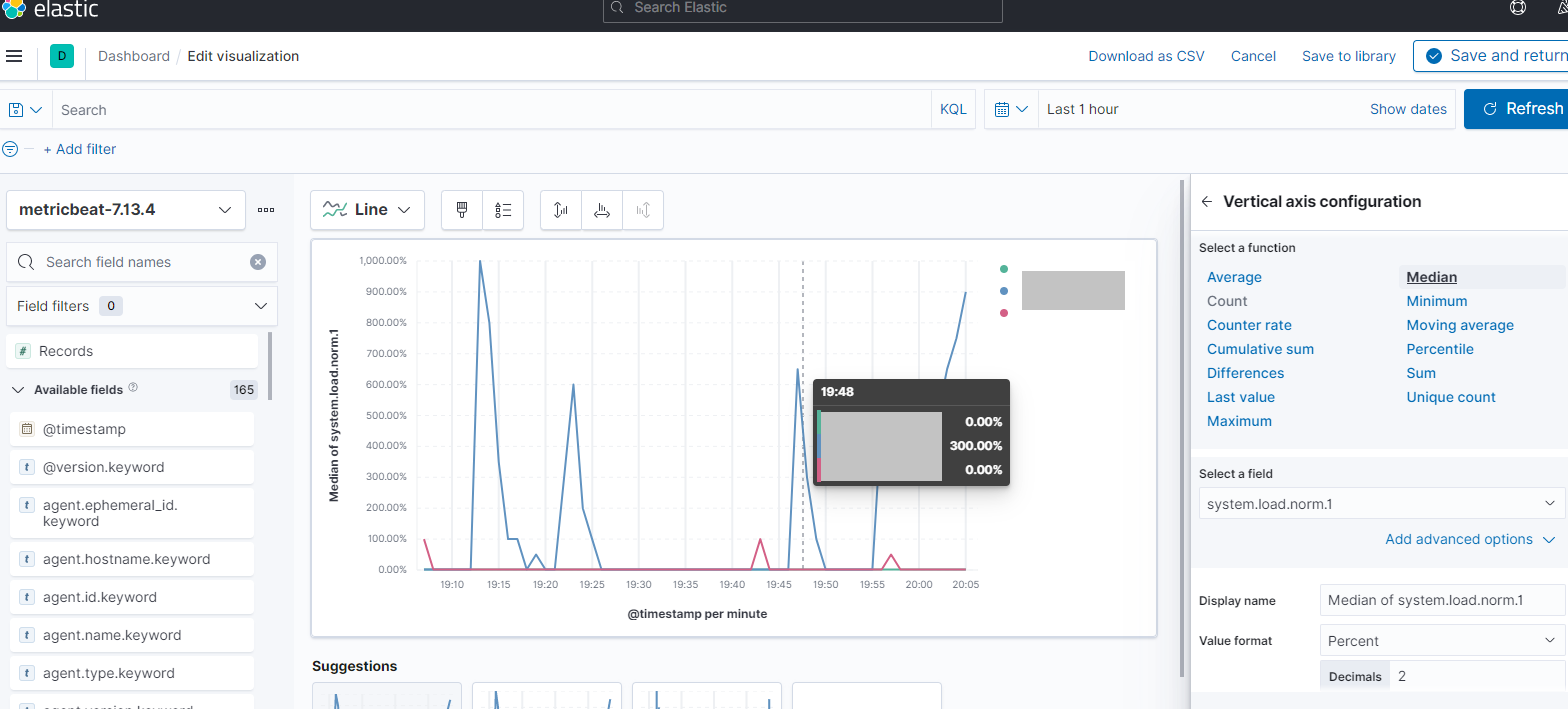
Task: Open index pattern options ellipsis
Action: [x=266, y=210]
